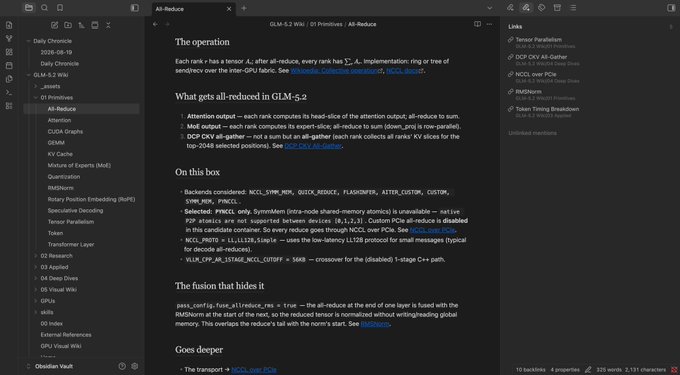Collapse all folders in explorer
Screen dimensions: 680x375
[x=108, y=25]
